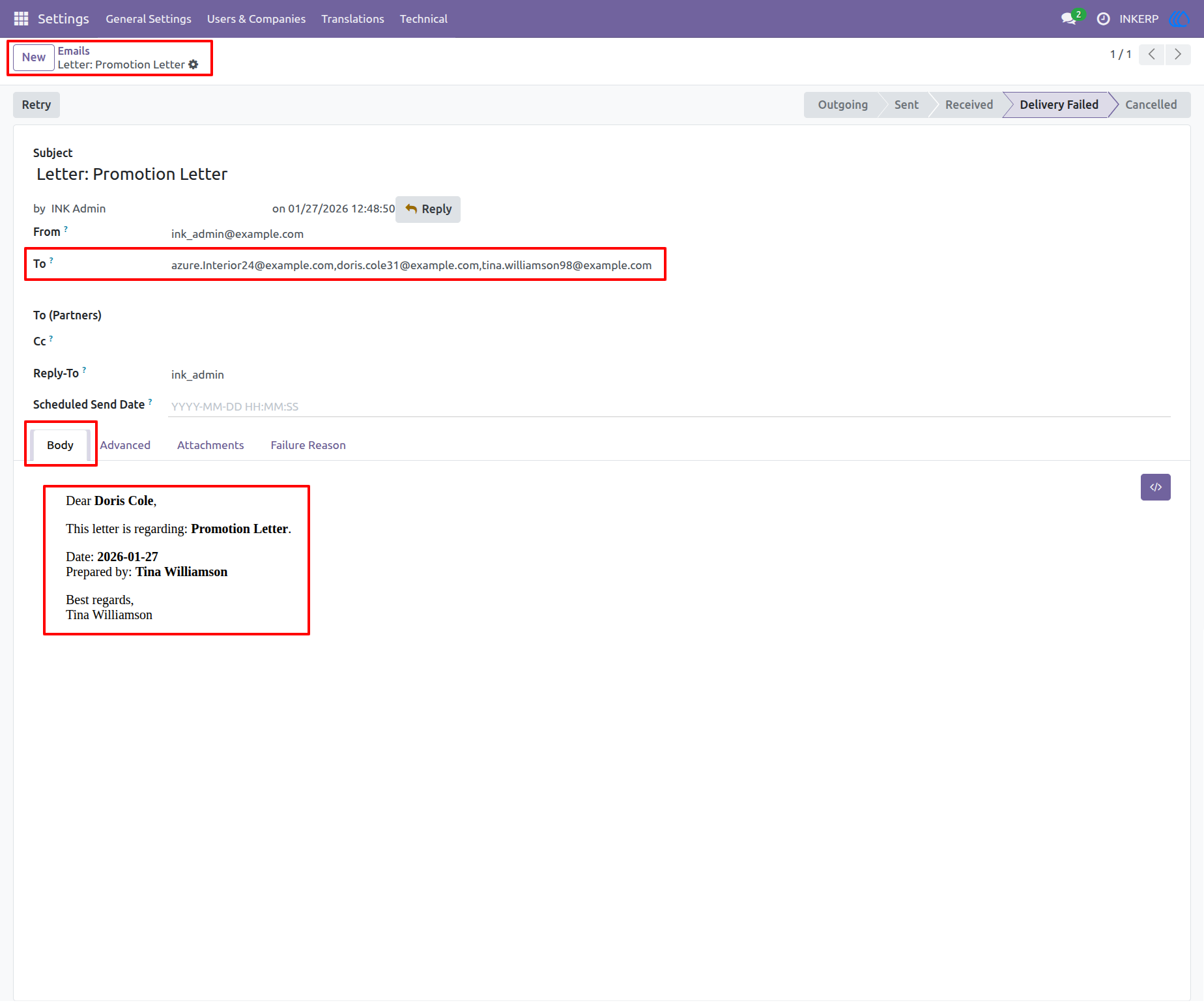The height and width of the screenshot is (1003, 1204).
Task: Click the To recipients email addresses
Action: [411, 265]
